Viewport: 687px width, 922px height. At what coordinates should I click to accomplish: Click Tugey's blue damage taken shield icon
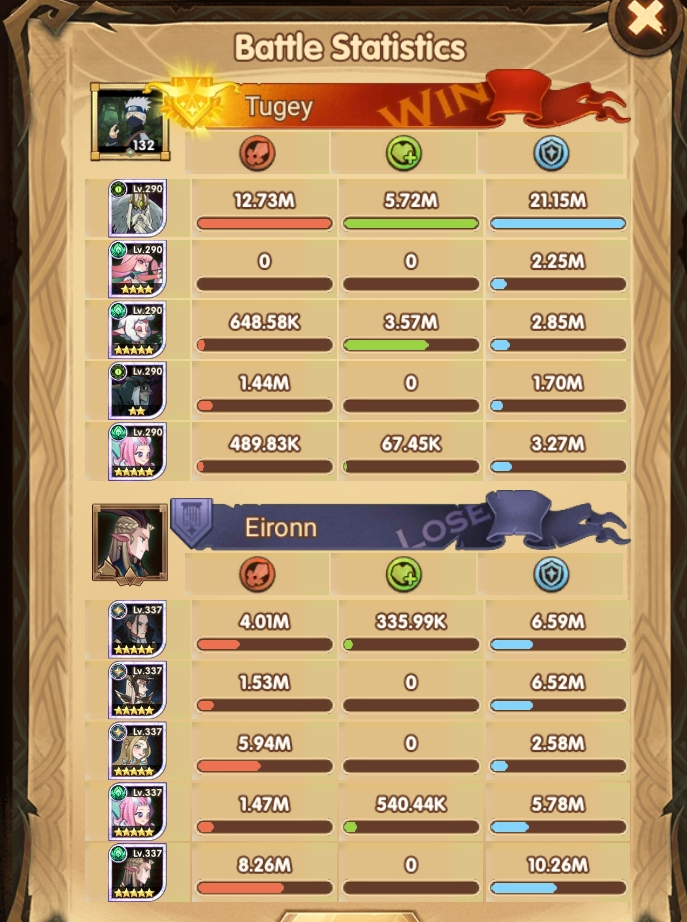click(551, 153)
